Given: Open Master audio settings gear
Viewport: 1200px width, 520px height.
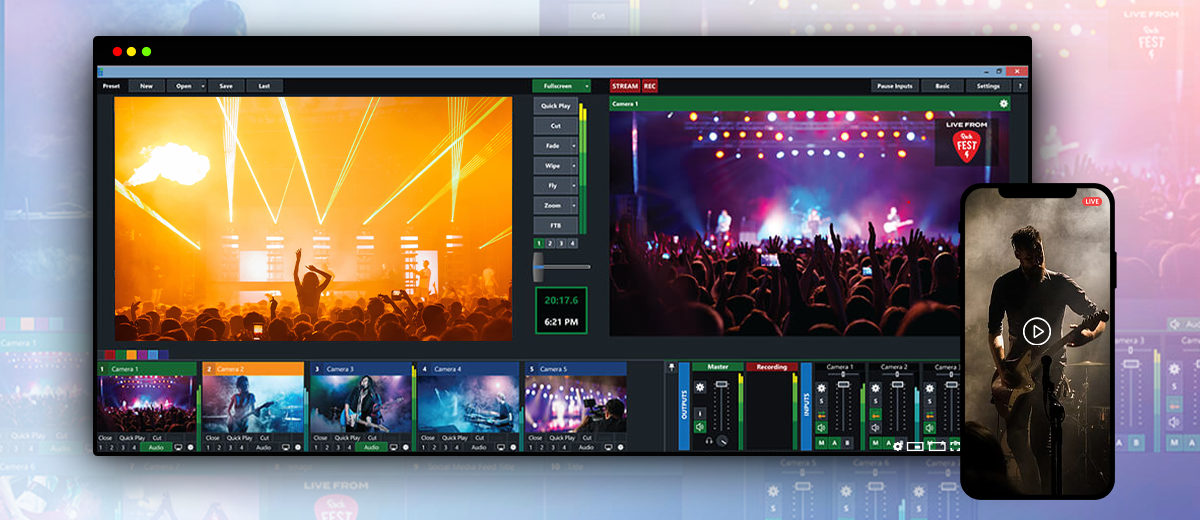Looking at the screenshot, I should pyautogui.click(x=700, y=387).
